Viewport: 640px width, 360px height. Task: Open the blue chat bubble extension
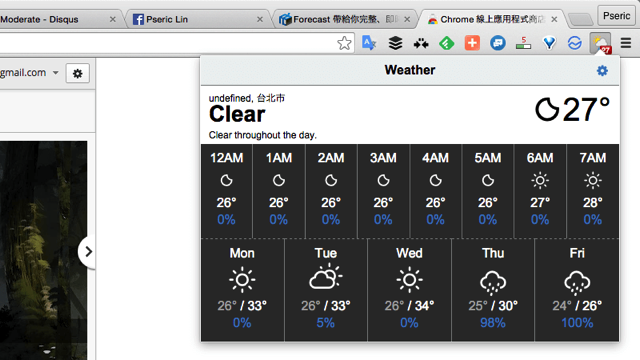tap(498, 43)
